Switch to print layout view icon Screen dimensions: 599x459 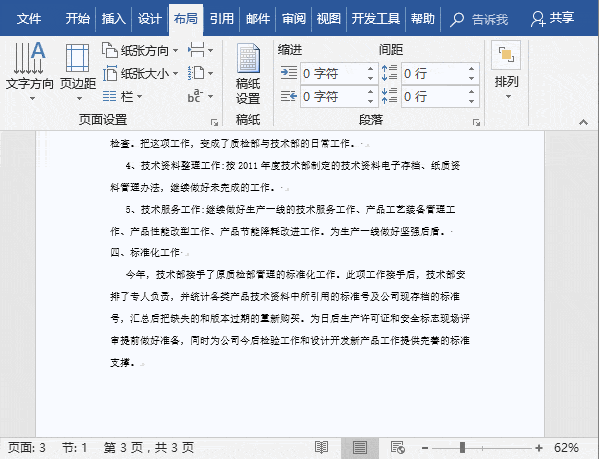[x=360, y=448]
